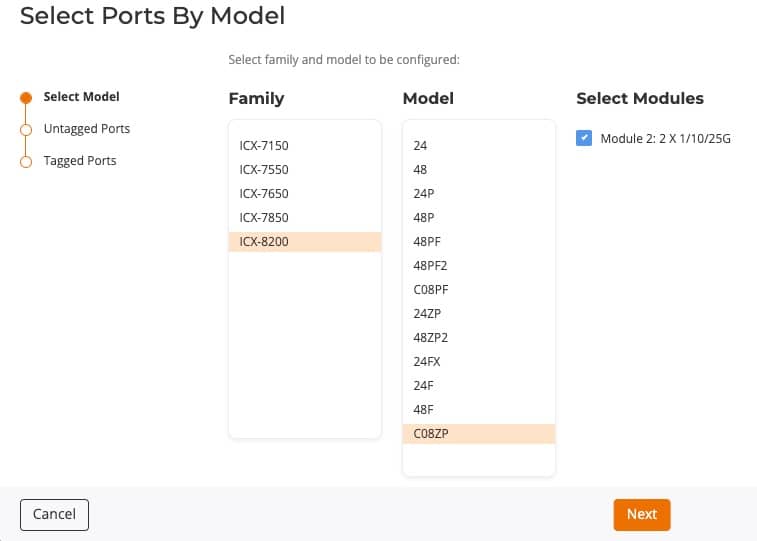Choose the C08PF model
The width and height of the screenshot is (757, 541).
[x=479, y=290]
